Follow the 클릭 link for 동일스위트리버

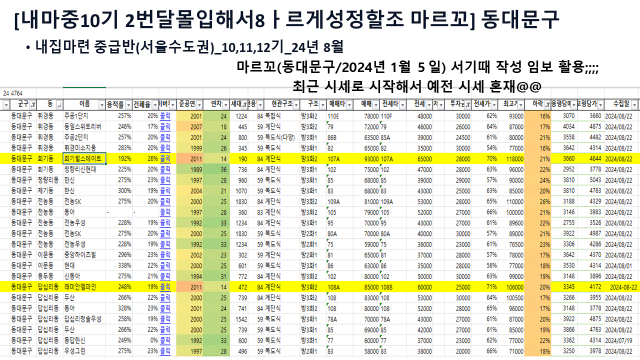click(165, 127)
